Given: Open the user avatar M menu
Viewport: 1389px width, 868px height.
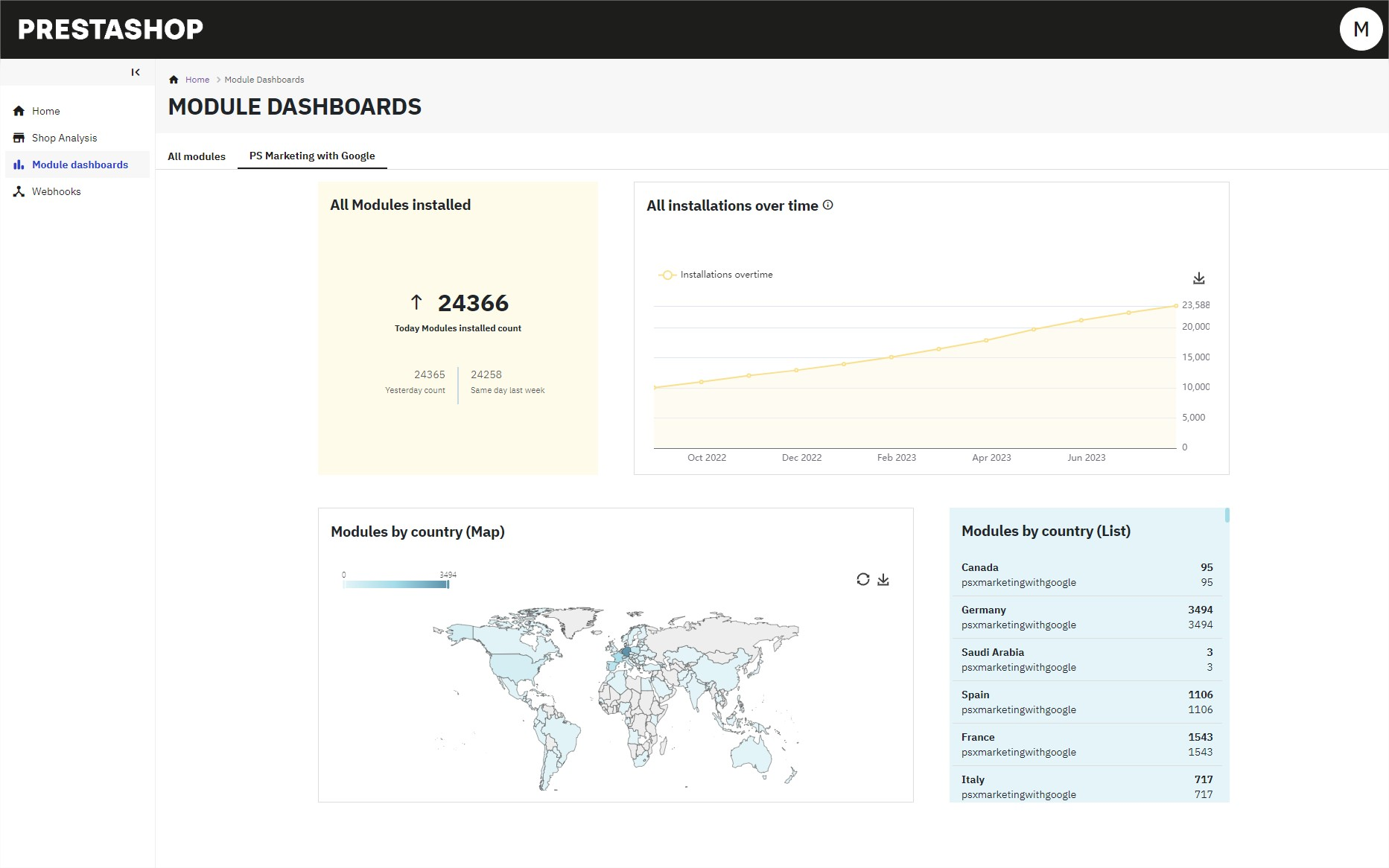Looking at the screenshot, I should 1361,29.
